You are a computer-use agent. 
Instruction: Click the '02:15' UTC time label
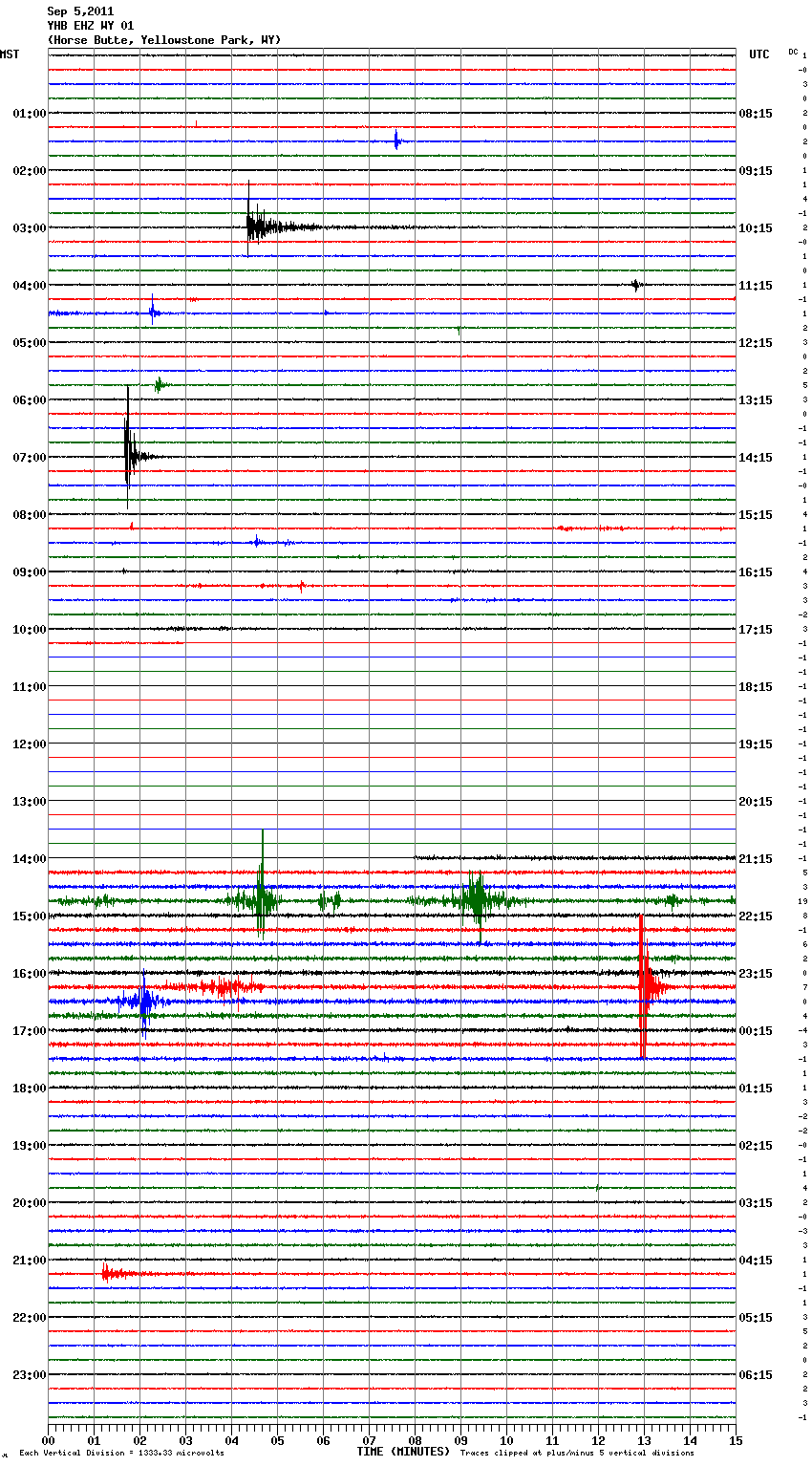point(756,1146)
